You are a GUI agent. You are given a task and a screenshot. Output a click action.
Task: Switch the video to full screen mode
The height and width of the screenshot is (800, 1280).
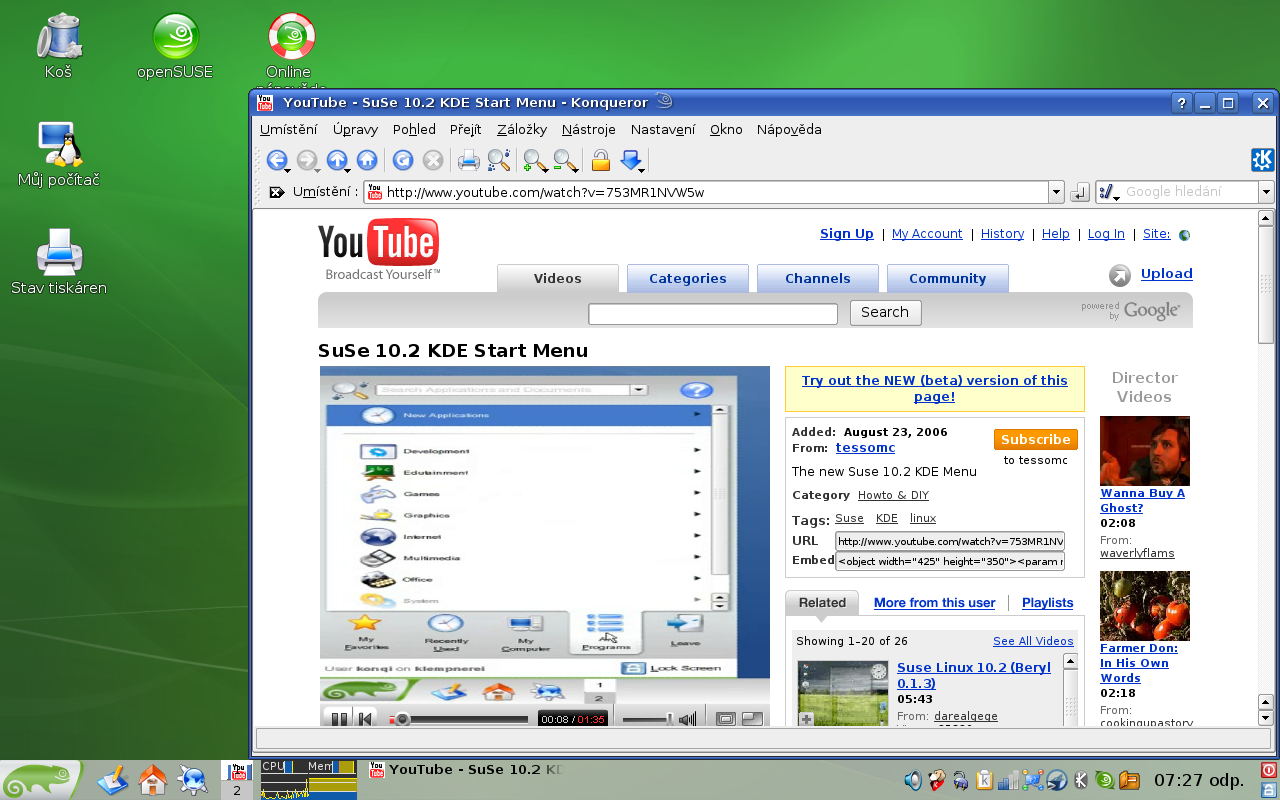[752, 719]
